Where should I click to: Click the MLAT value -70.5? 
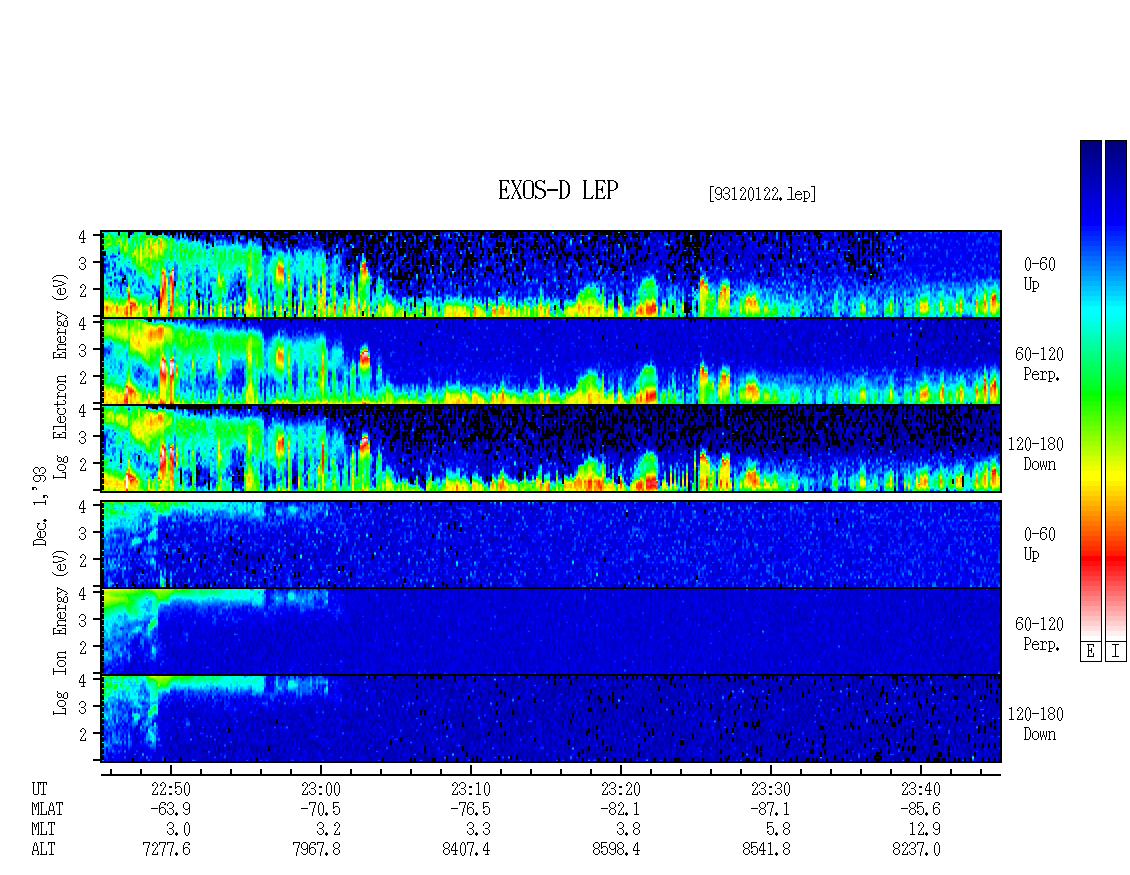[x=321, y=809]
